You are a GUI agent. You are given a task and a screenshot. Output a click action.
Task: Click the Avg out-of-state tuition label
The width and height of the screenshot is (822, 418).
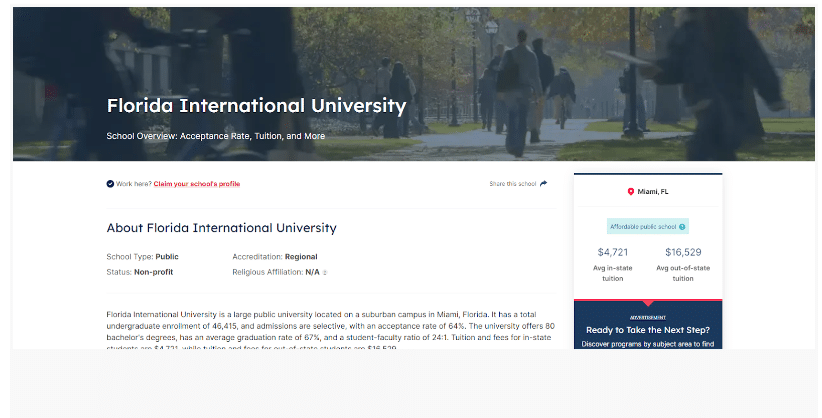point(683,273)
